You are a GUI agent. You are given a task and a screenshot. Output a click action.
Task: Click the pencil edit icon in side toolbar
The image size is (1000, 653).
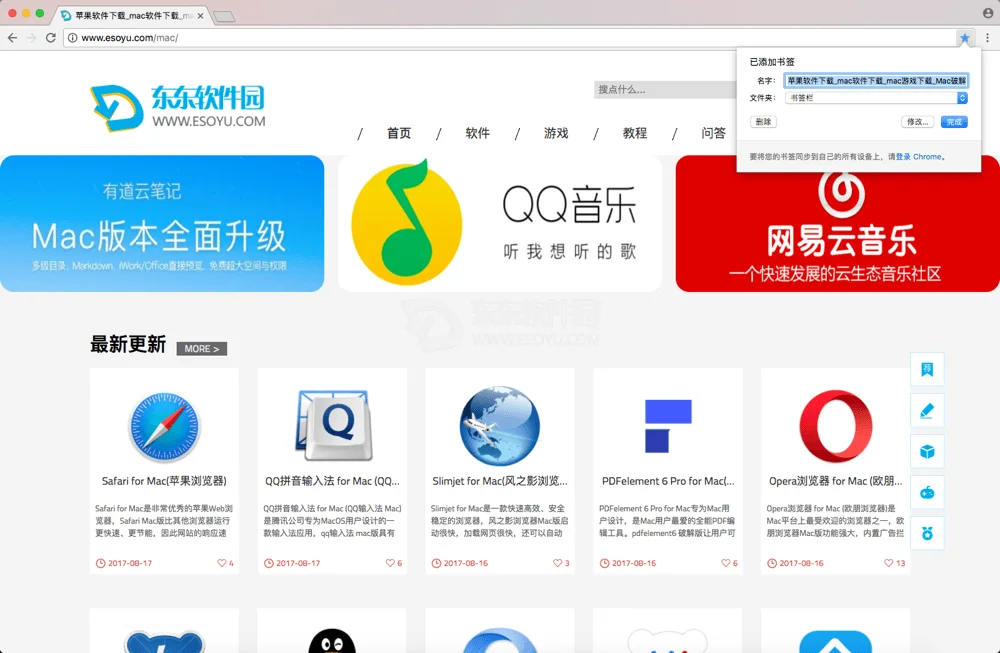927,410
